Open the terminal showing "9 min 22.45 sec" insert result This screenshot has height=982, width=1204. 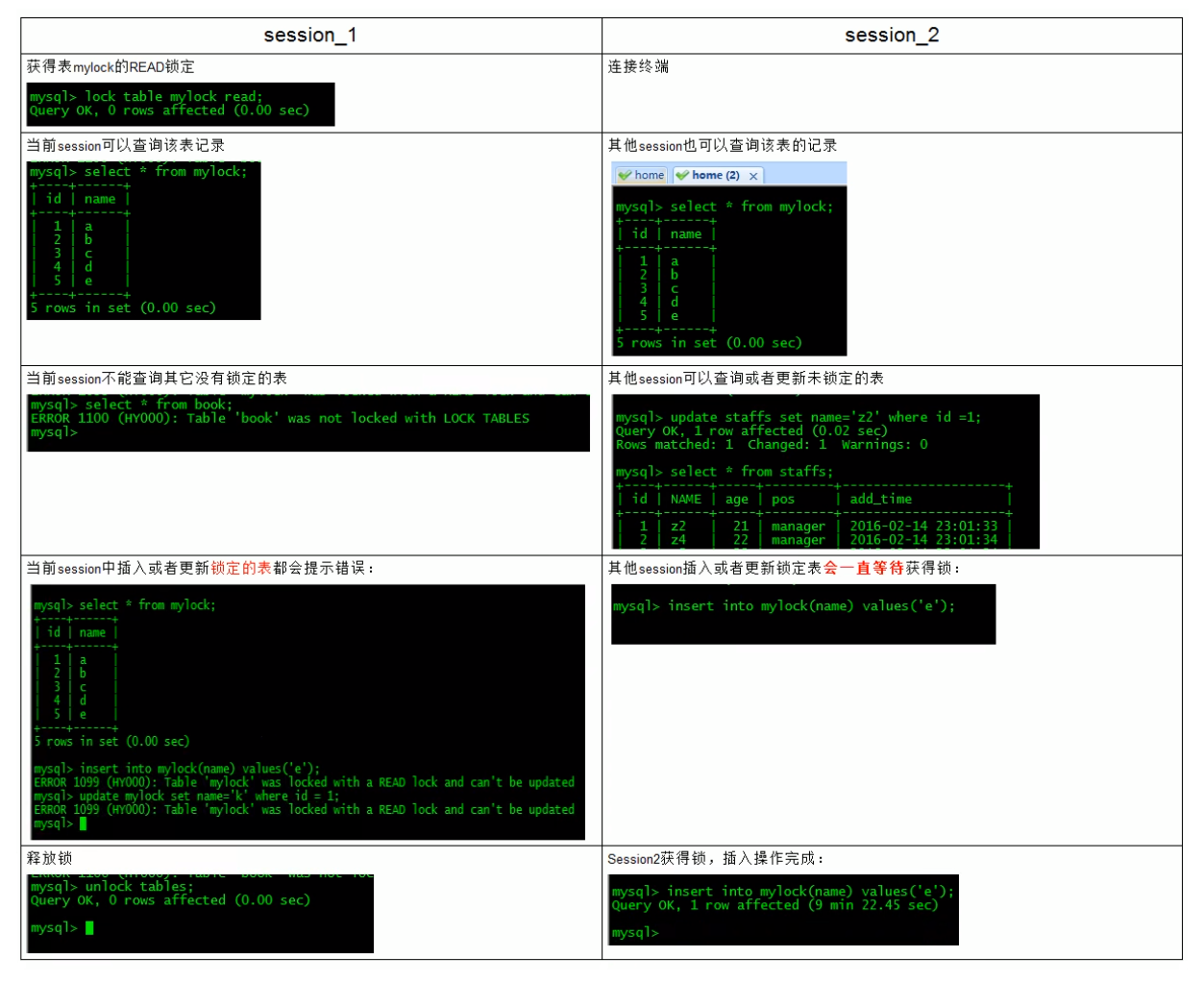tap(784, 909)
